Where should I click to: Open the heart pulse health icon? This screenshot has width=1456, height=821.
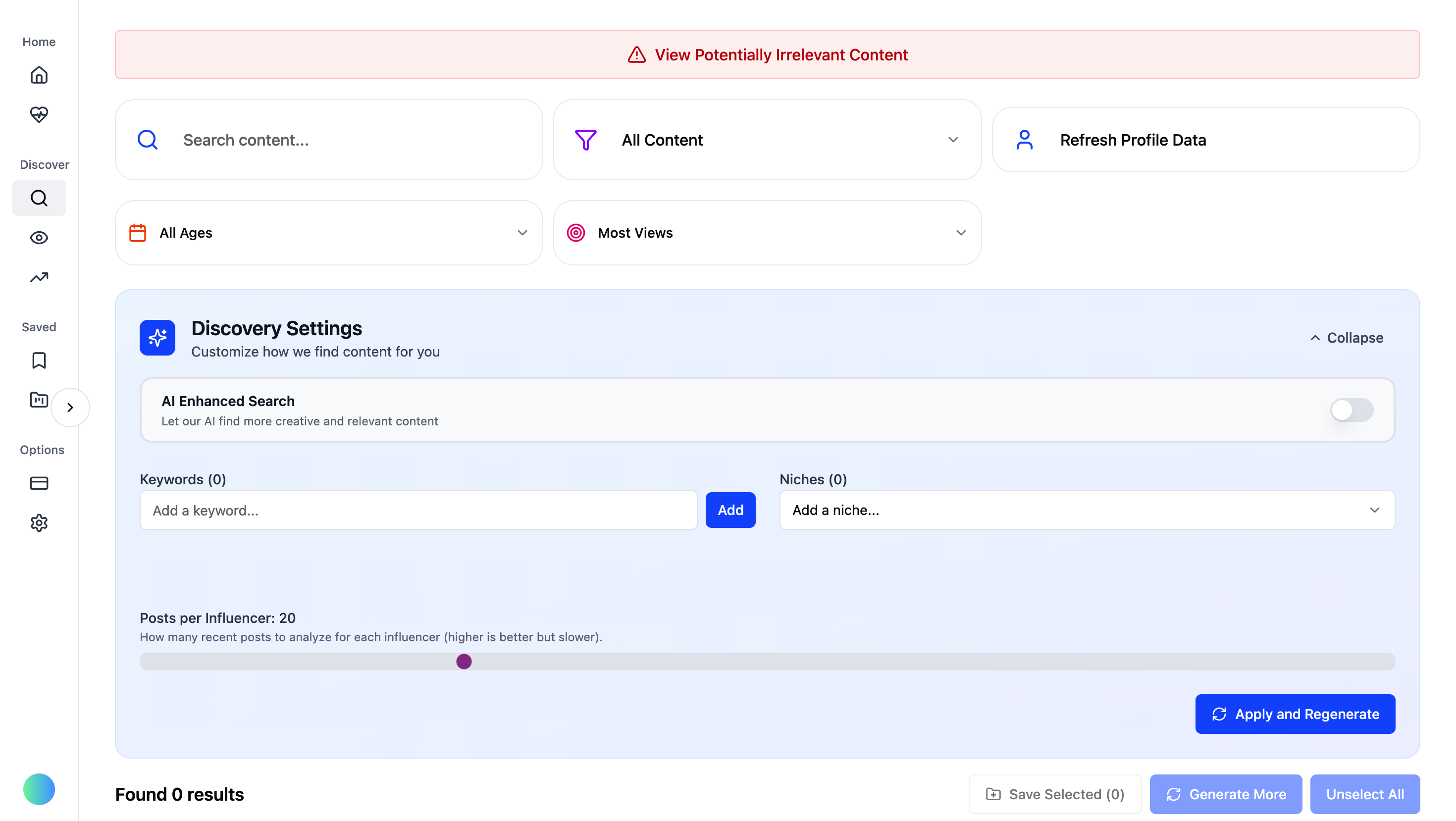pyautogui.click(x=39, y=115)
